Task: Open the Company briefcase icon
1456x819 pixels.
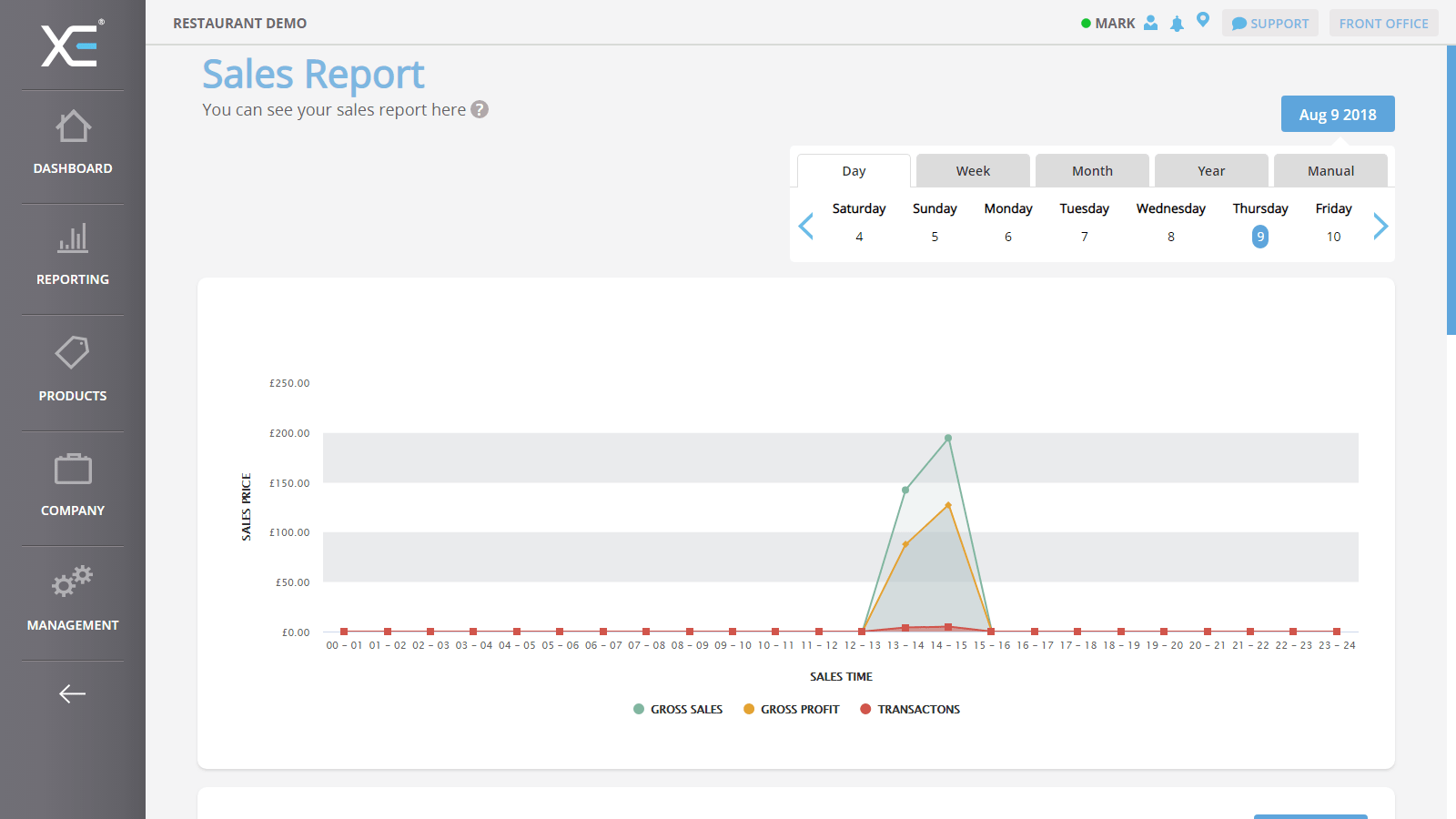Action: [73, 469]
